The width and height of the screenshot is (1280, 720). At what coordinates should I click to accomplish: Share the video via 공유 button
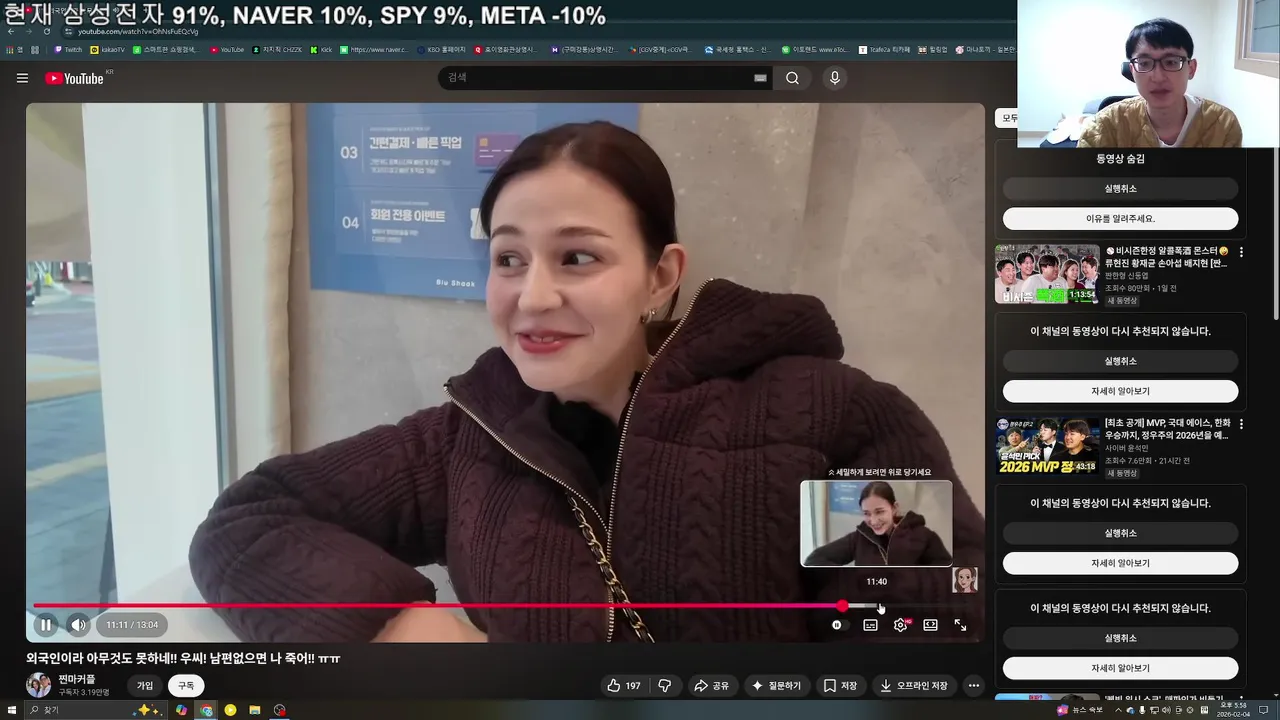(x=711, y=686)
